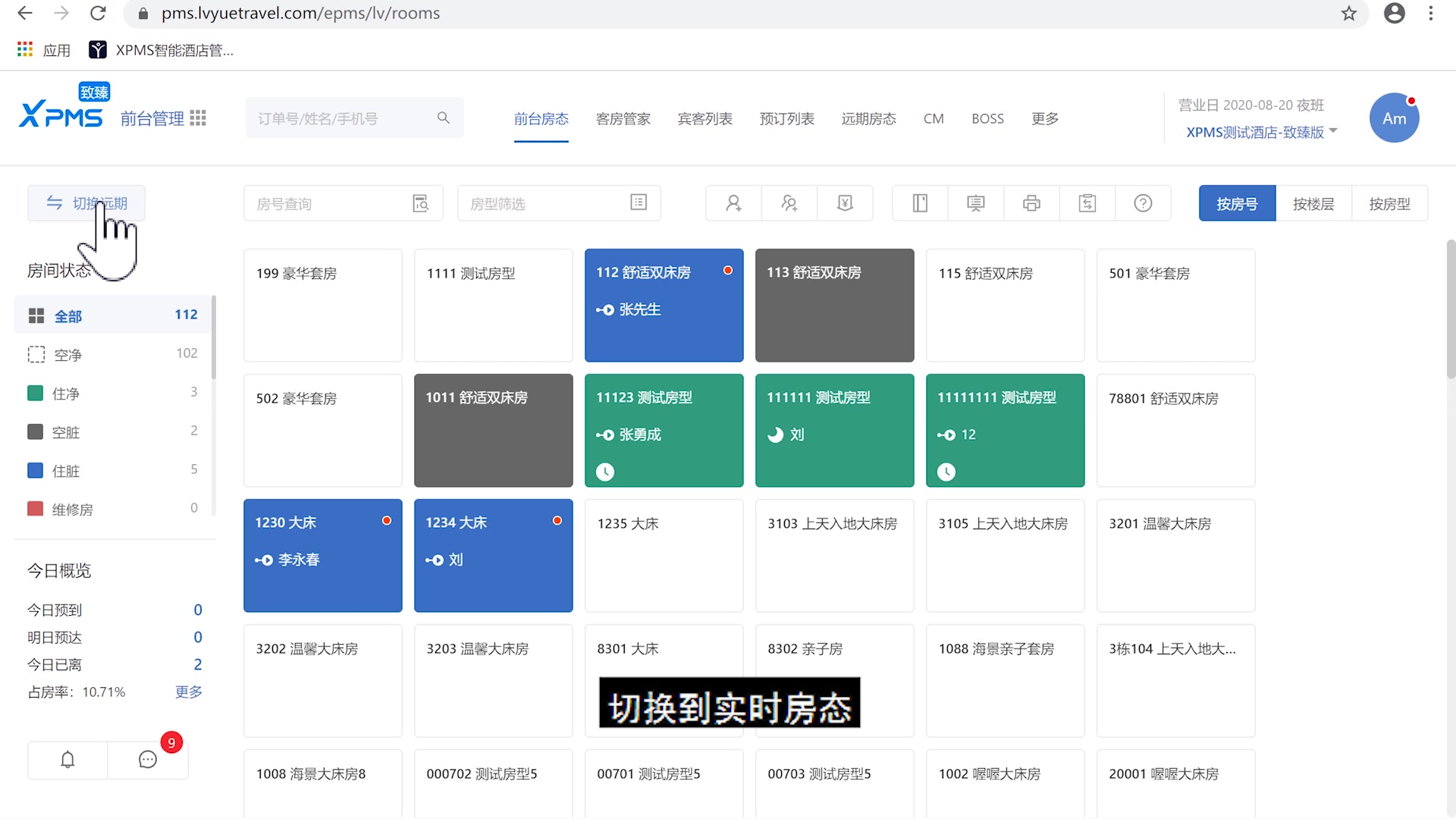Open the yuan payment document icon
The image size is (1456, 819).
point(846,203)
